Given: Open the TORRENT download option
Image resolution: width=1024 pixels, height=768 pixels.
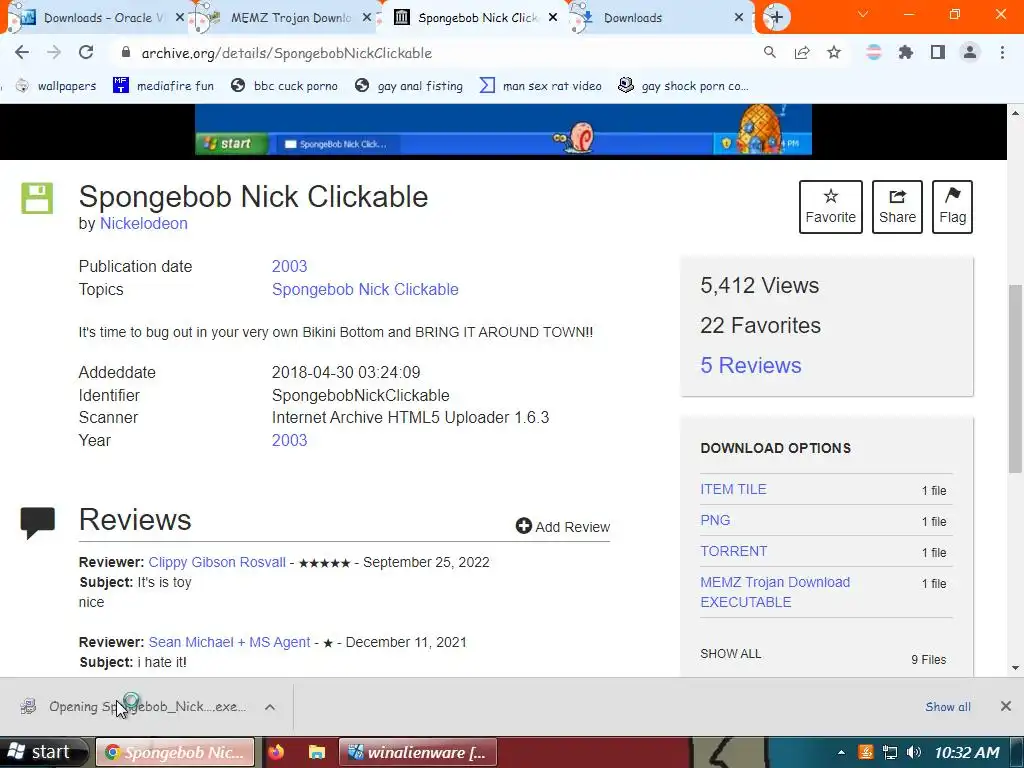Looking at the screenshot, I should click(x=733, y=551).
